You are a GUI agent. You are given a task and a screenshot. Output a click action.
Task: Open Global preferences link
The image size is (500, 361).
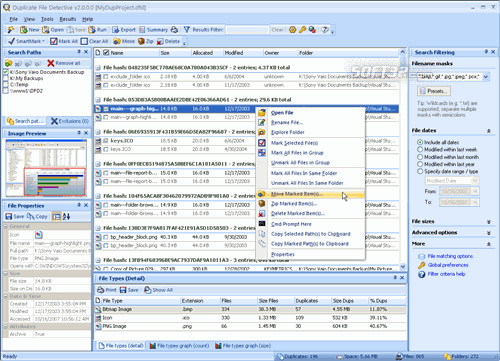(448, 265)
